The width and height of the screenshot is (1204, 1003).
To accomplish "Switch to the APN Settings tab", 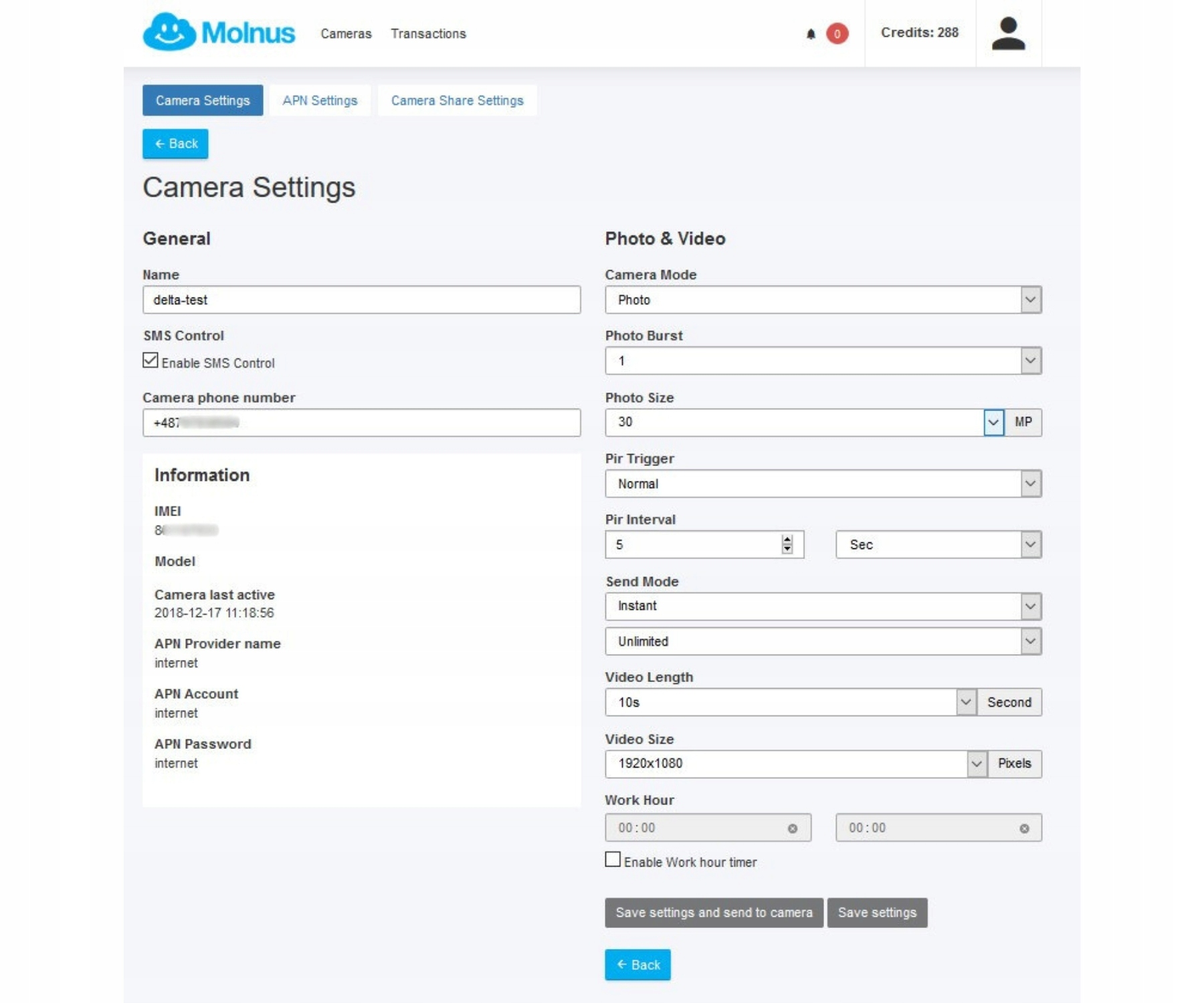I will (x=320, y=100).
